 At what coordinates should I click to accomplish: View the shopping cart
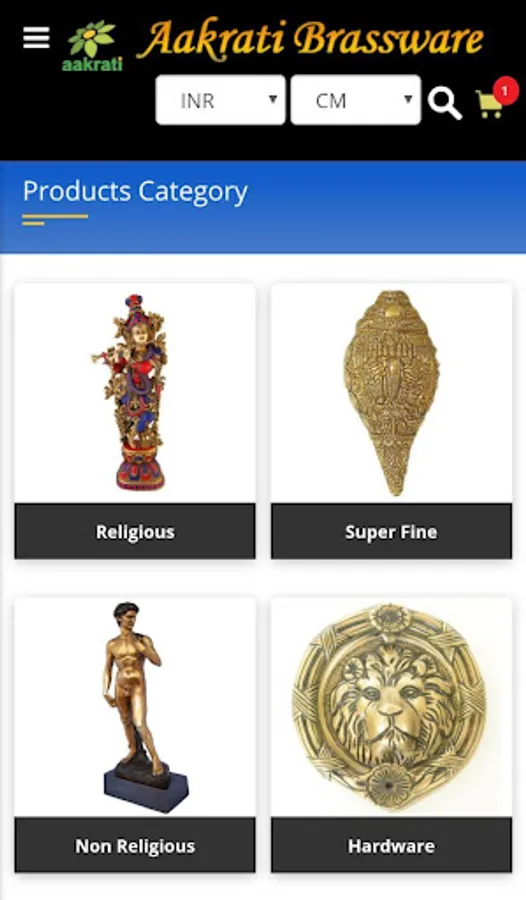[x=490, y=104]
